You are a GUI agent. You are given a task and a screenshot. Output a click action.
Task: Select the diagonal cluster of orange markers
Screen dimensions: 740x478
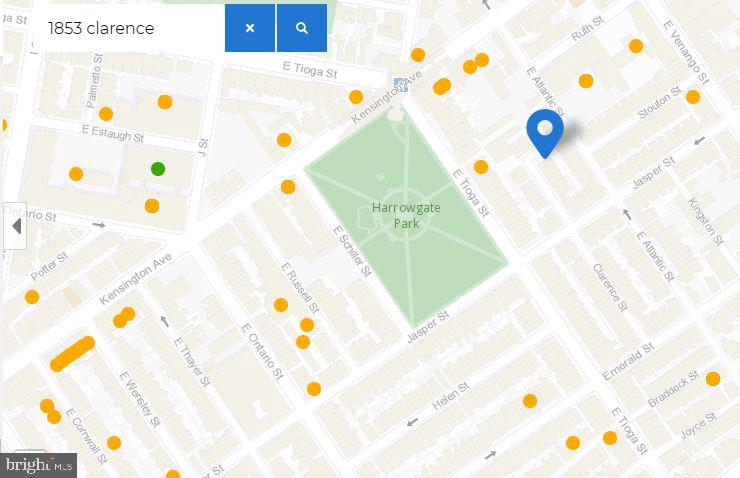[x=72, y=354]
